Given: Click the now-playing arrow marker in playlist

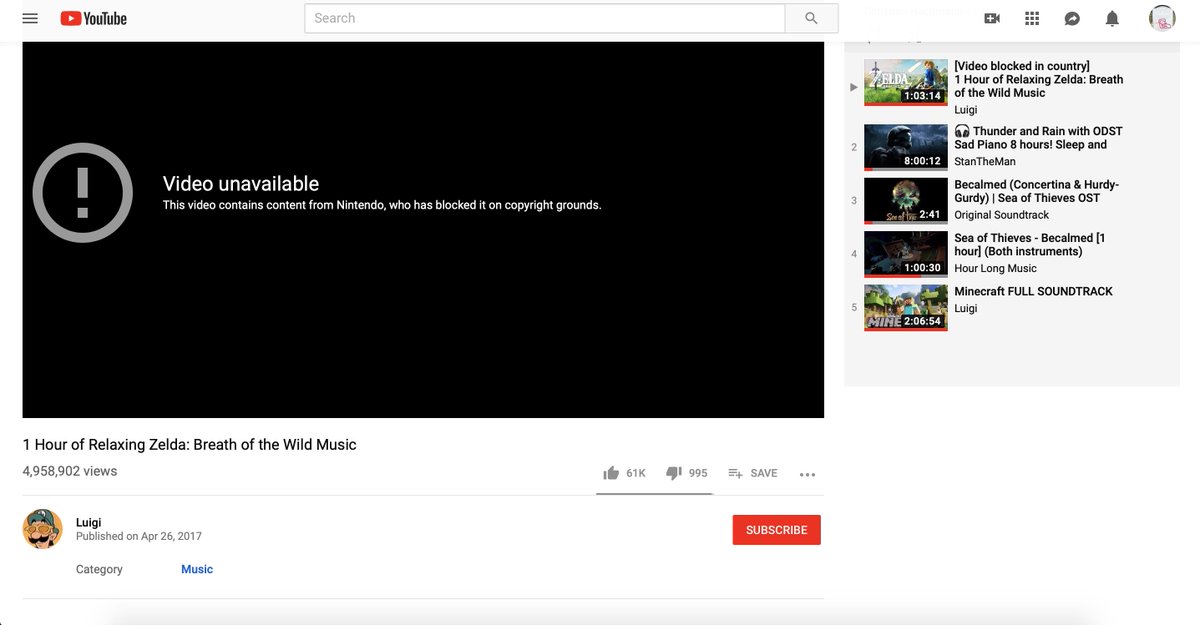Looking at the screenshot, I should coord(854,87).
